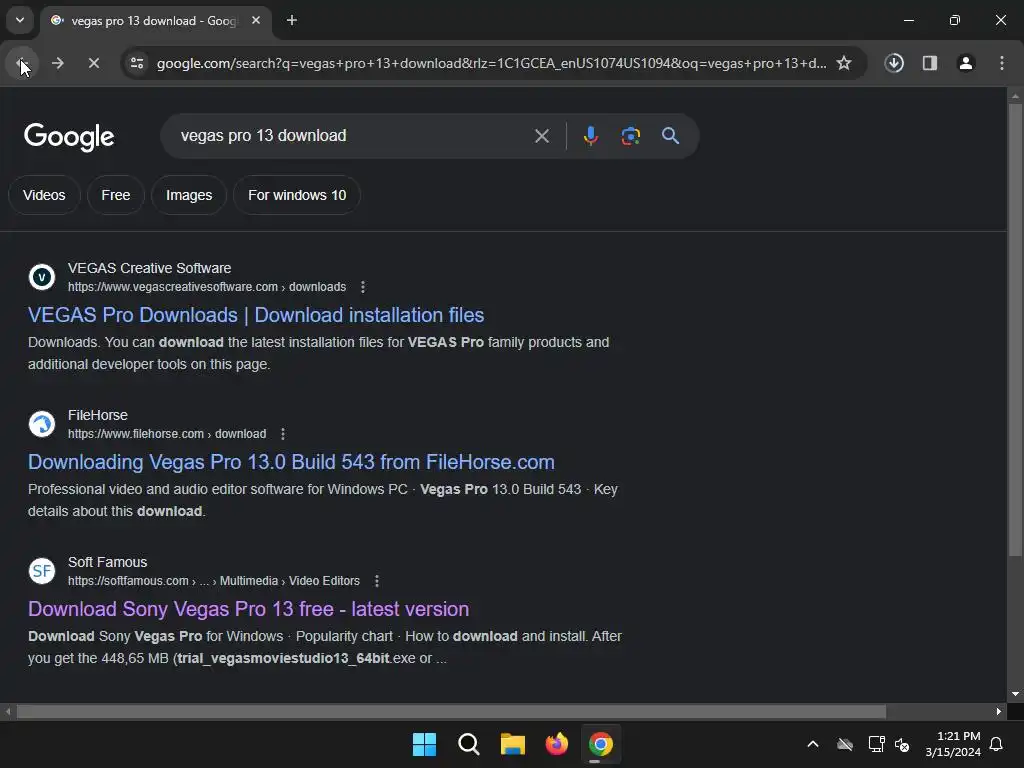Image resolution: width=1024 pixels, height=768 pixels.
Task: Open more options for Soft Famous result
Action: pyautogui.click(x=377, y=581)
